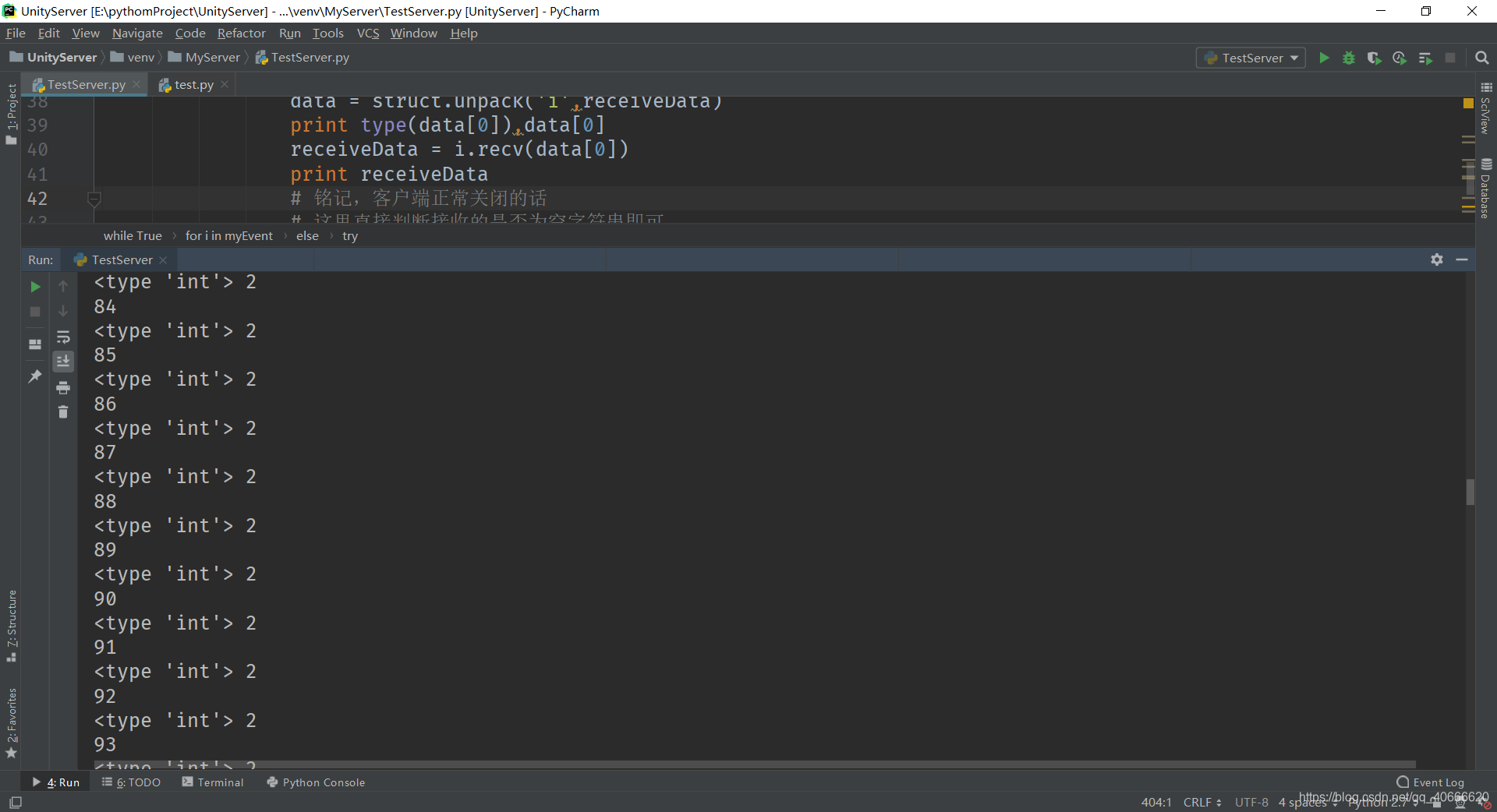Run with coverage from the toolbar
This screenshot has height=812, width=1497.
coord(1374,58)
